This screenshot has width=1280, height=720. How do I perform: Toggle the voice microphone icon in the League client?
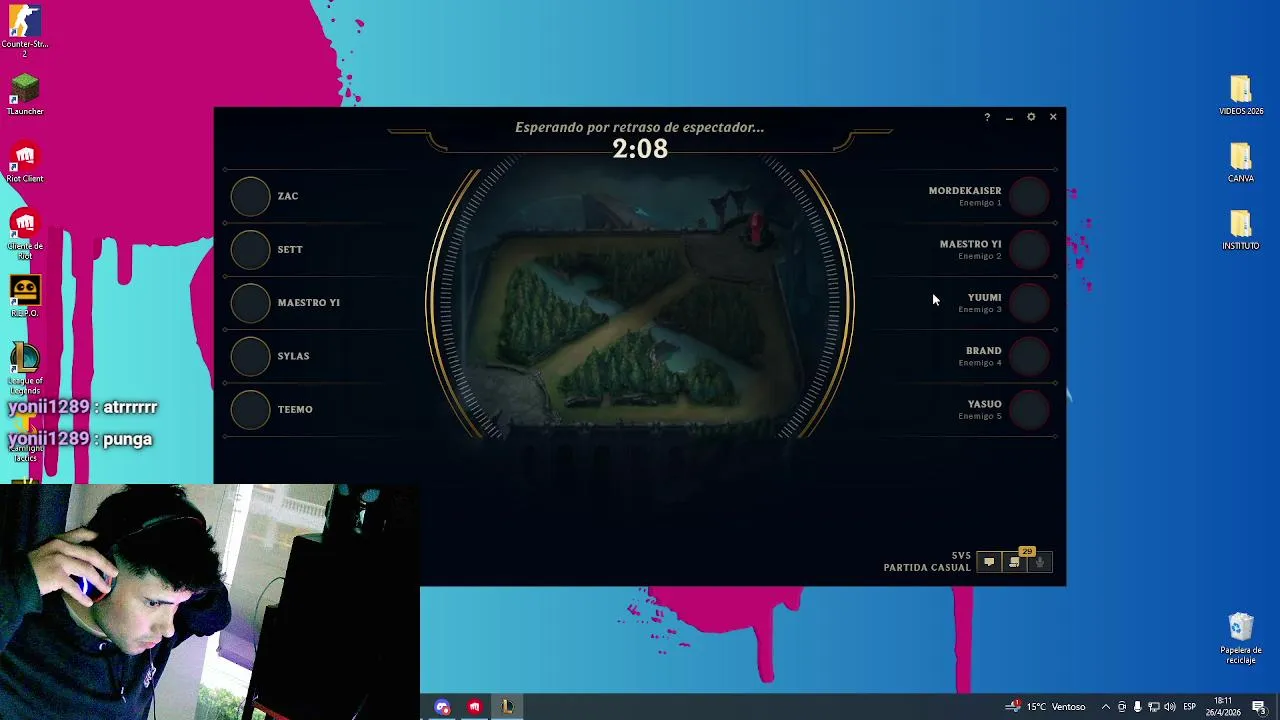(x=1040, y=562)
